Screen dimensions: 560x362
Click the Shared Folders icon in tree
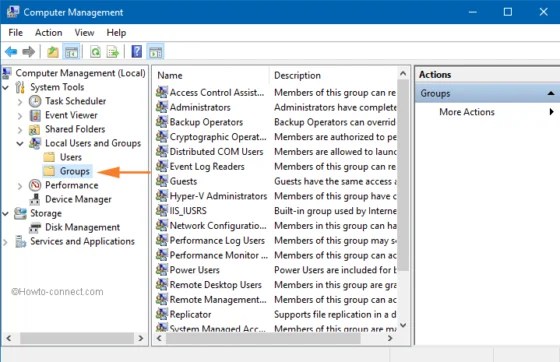coord(35,129)
